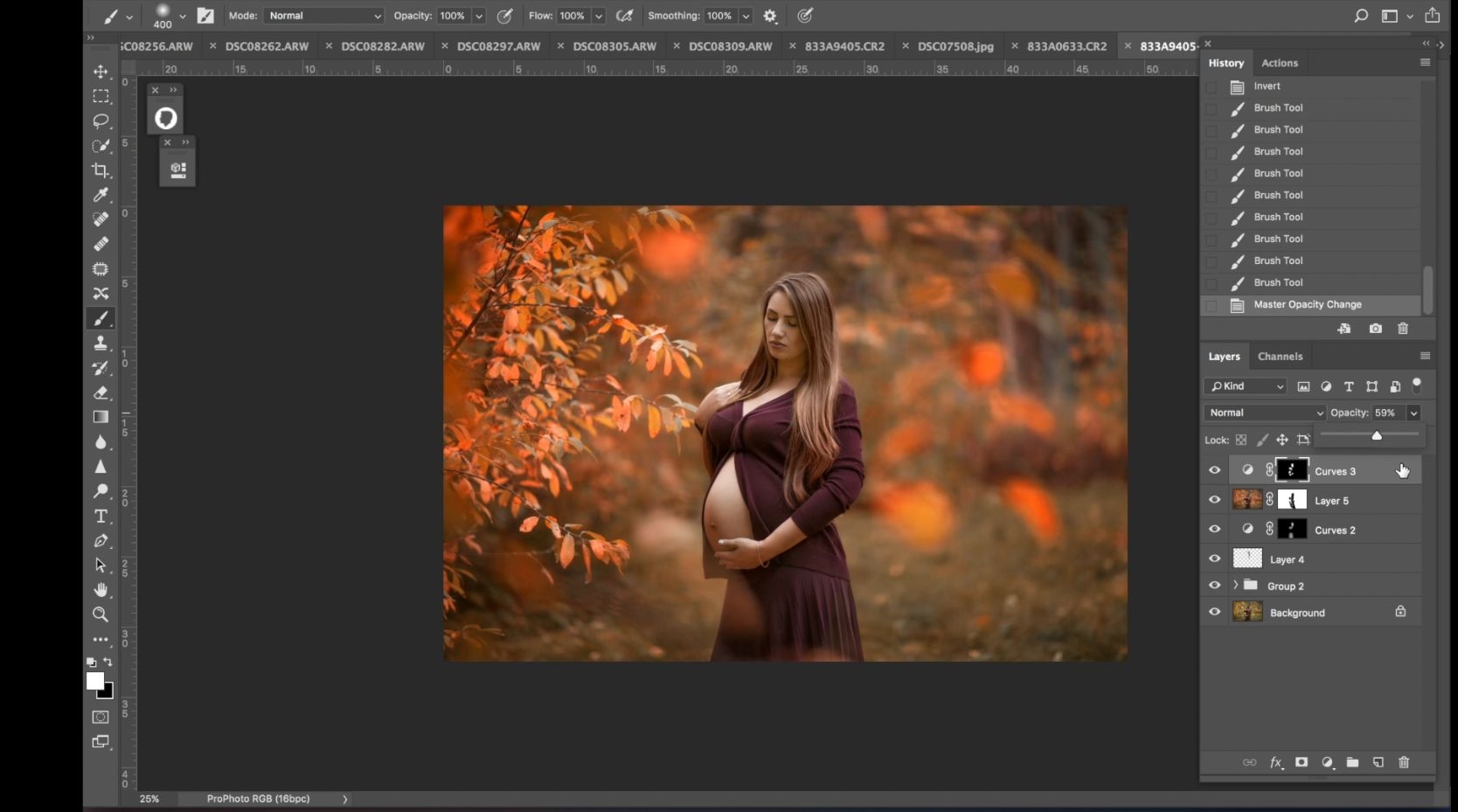Open the layer blend mode dropdown
1458x812 pixels.
pos(1265,413)
